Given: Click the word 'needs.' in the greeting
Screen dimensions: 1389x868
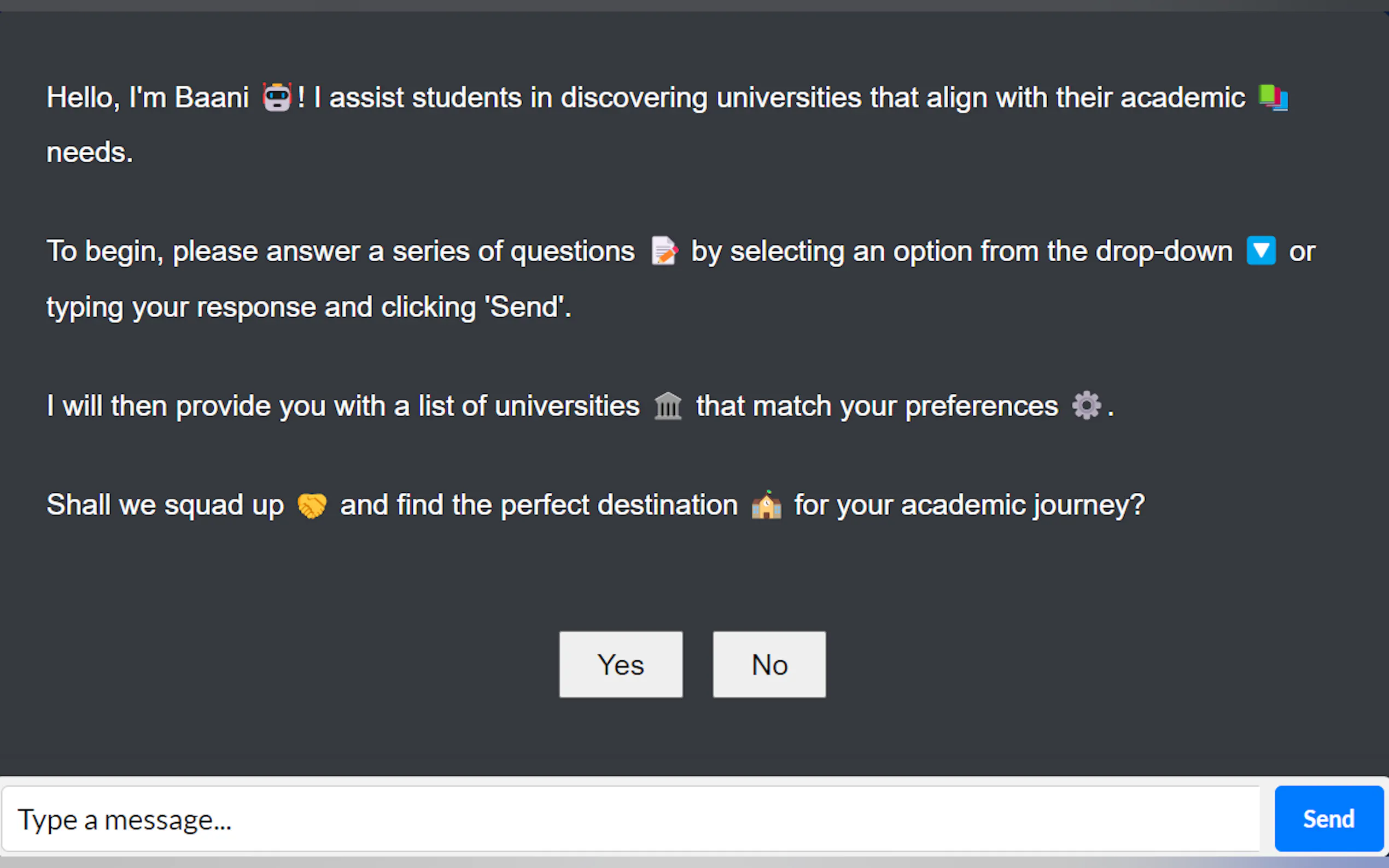Looking at the screenshot, I should [x=90, y=153].
